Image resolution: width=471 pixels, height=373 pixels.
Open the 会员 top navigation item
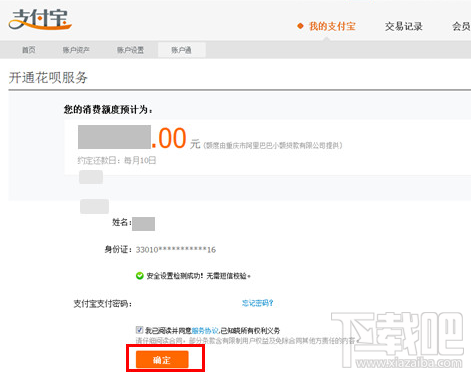(x=461, y=26)
